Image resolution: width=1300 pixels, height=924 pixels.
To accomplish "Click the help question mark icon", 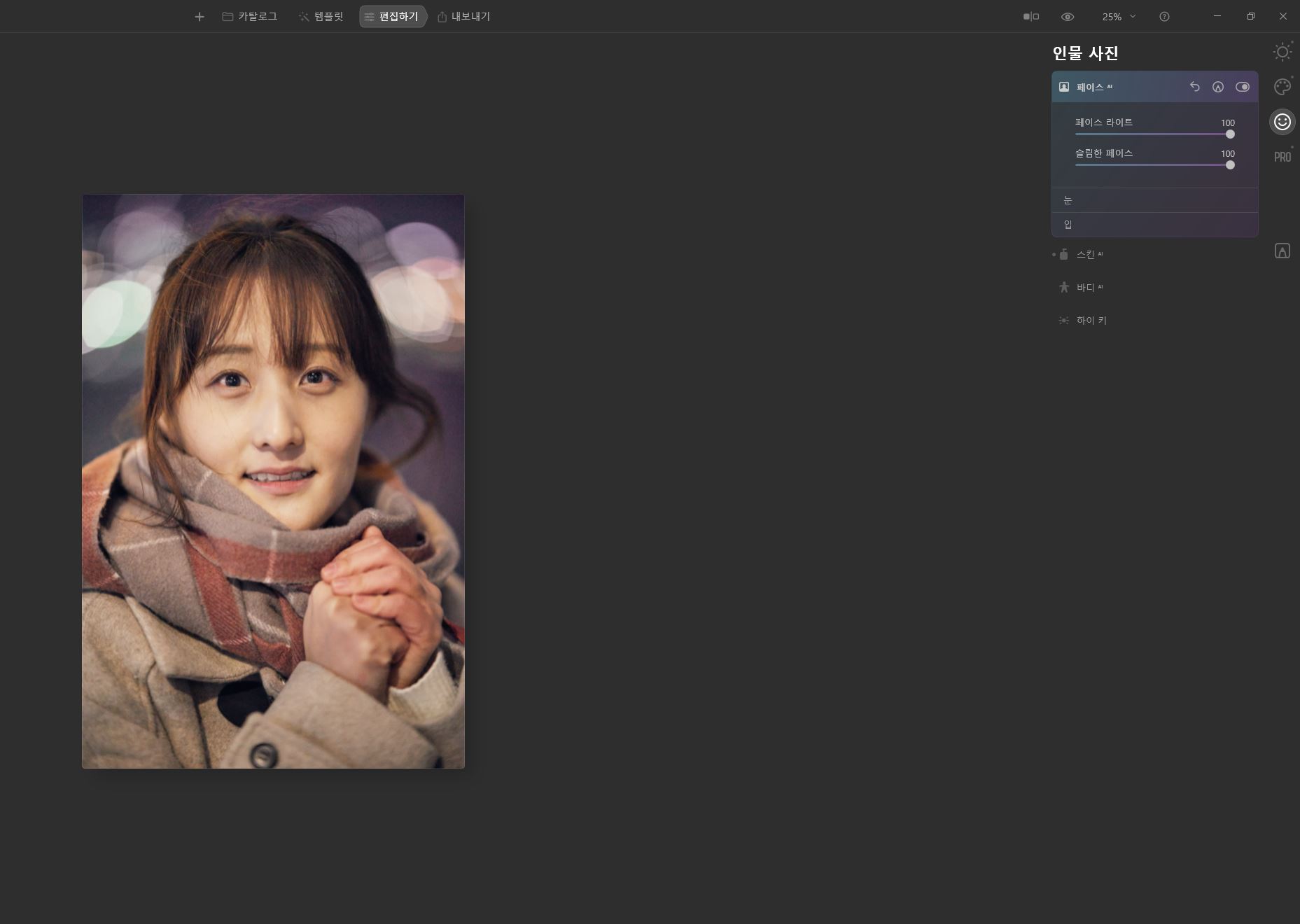I will point(1164,17).
